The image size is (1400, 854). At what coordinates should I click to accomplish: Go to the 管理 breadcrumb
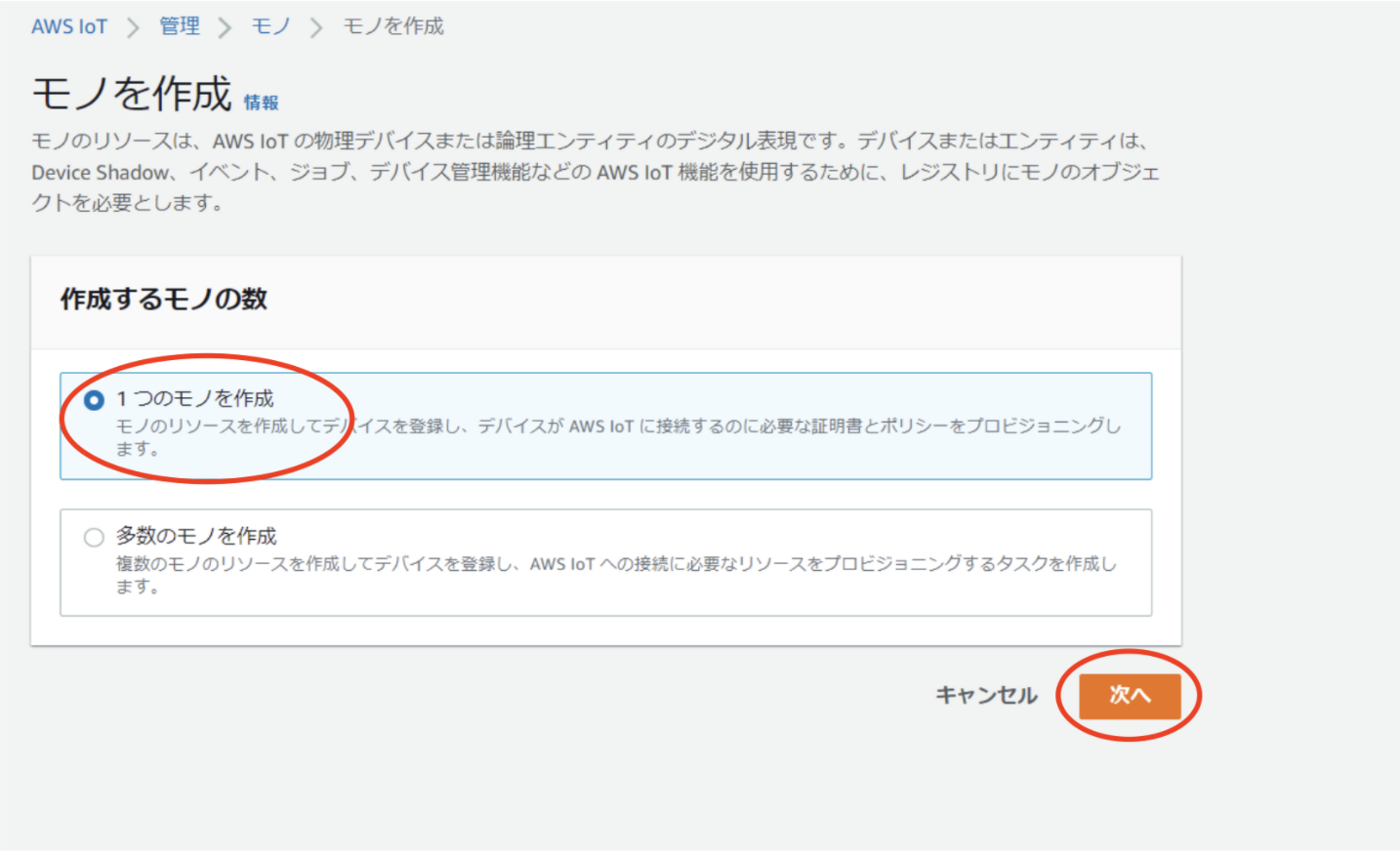[180, 26]
